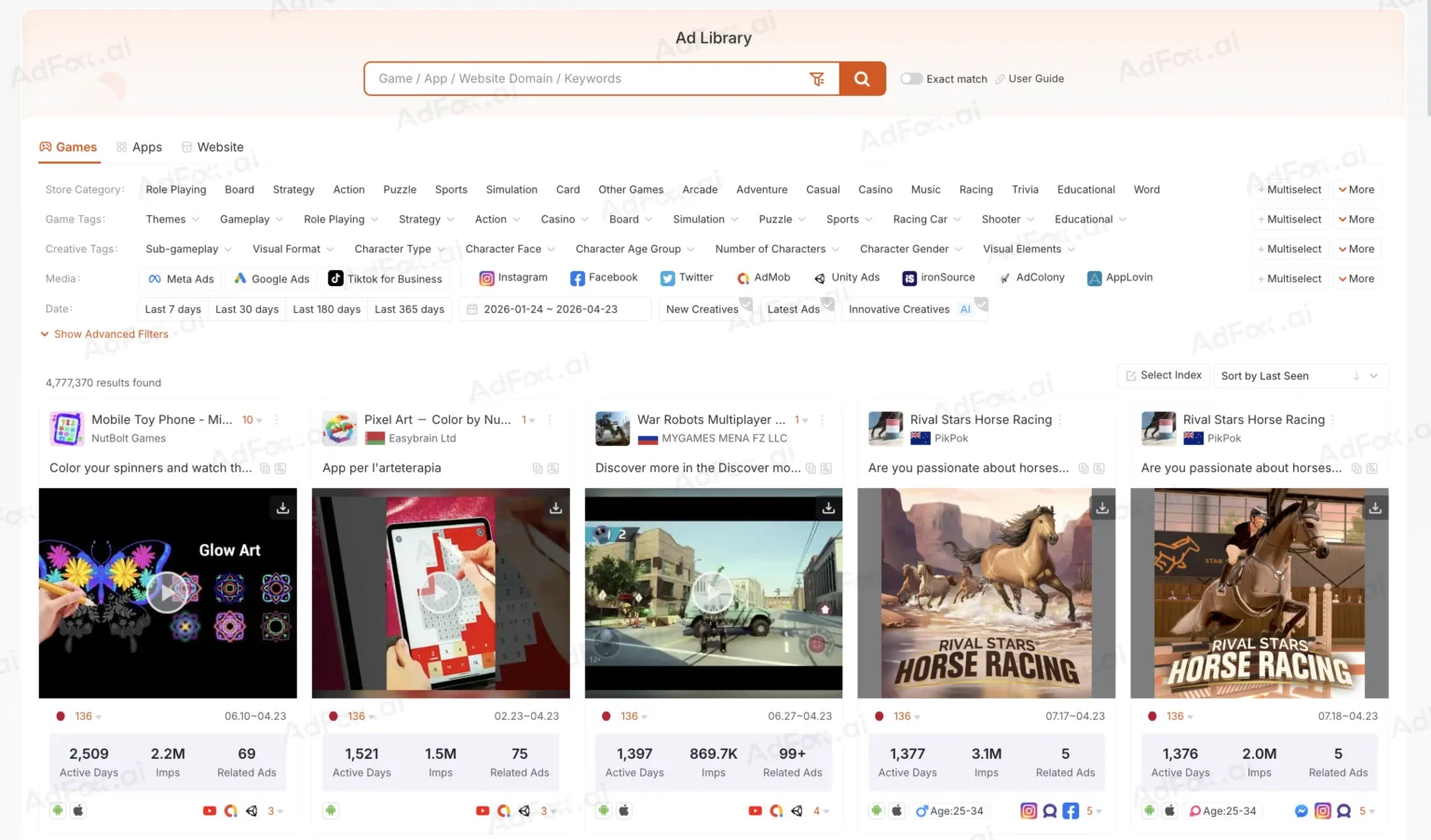Expand More in the Store Category row

click(x=1356, y=189)
